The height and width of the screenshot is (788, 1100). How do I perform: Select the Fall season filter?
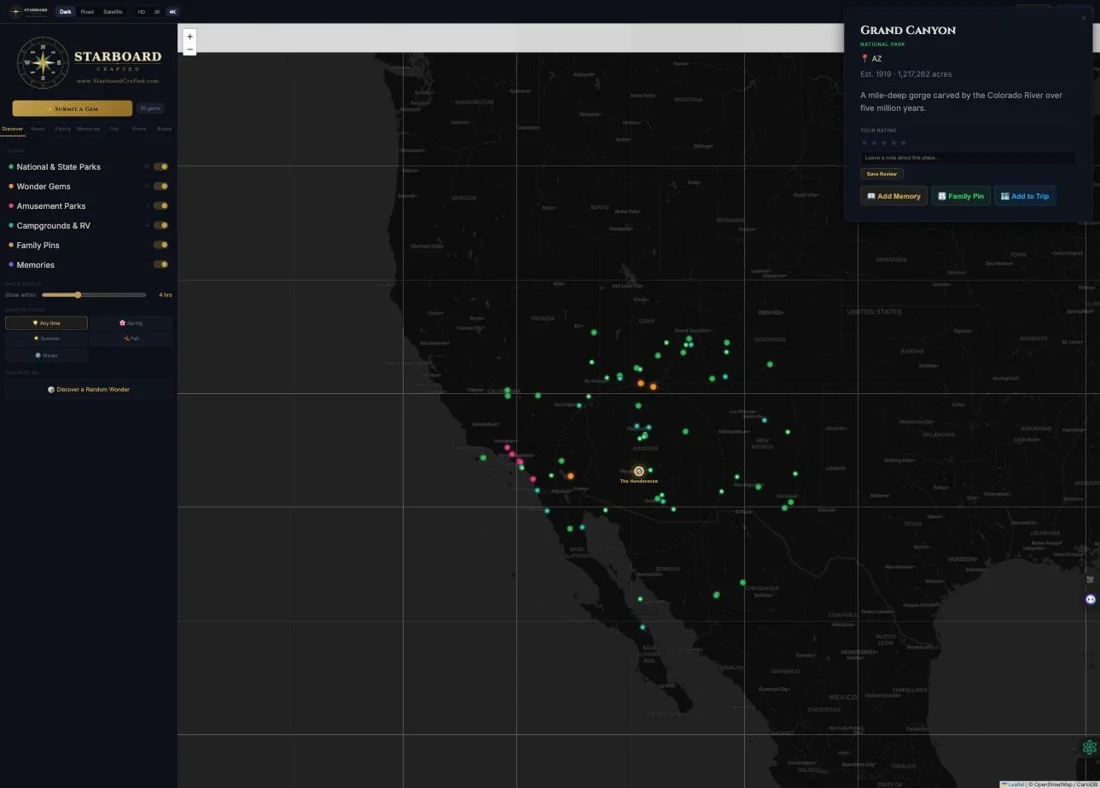(130, 339)
